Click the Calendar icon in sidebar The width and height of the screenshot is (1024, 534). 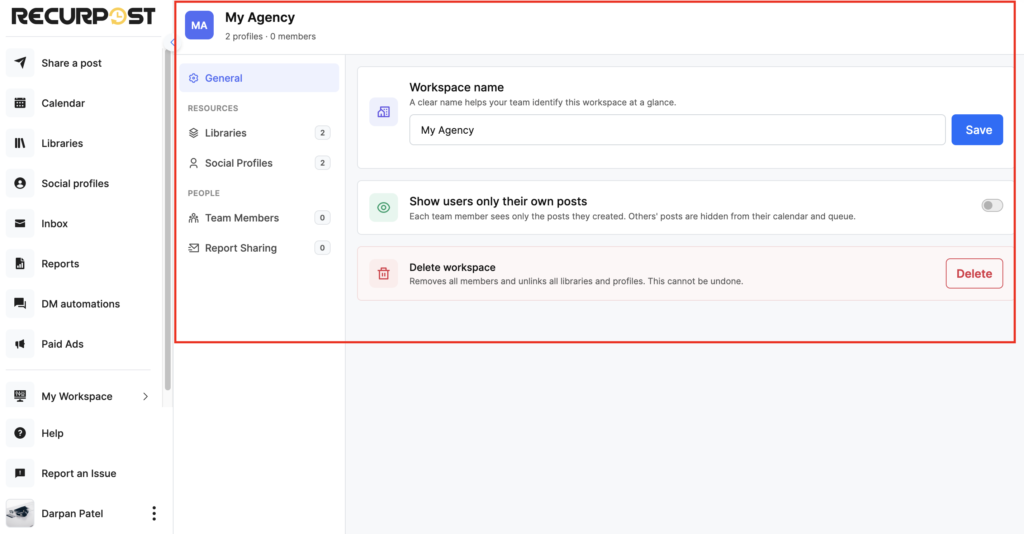20,103
